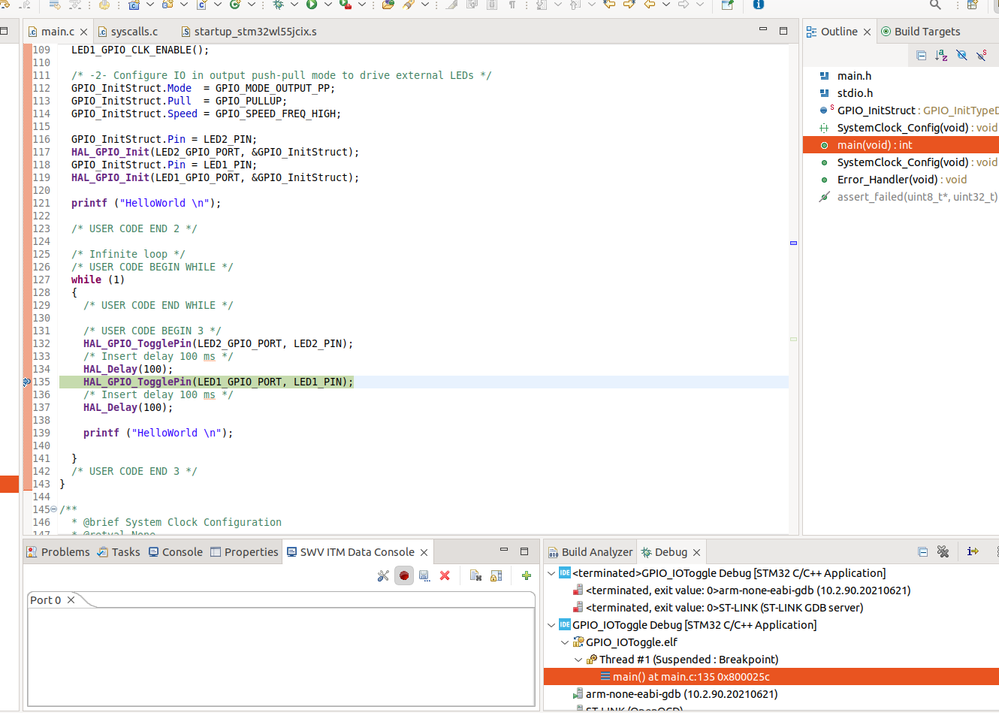Viewport: 999px width, 713px height.
Task: Toggle the code fold marker at line 145
Action: 54,509
